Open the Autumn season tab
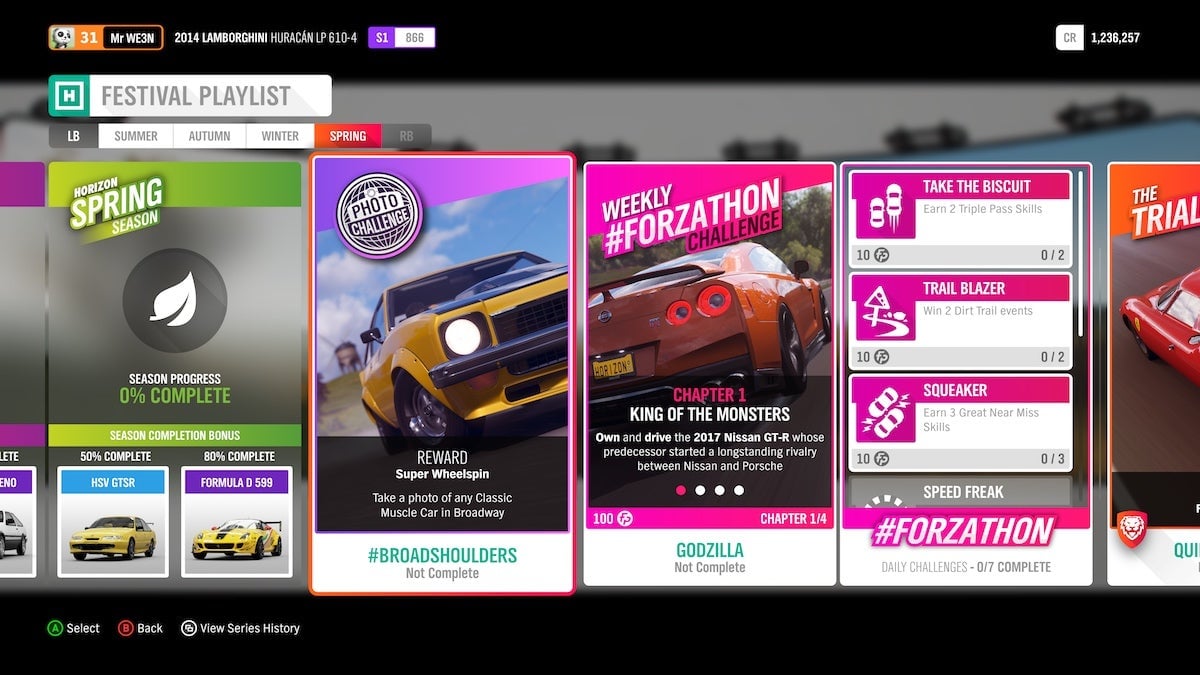 click(209, 136)
